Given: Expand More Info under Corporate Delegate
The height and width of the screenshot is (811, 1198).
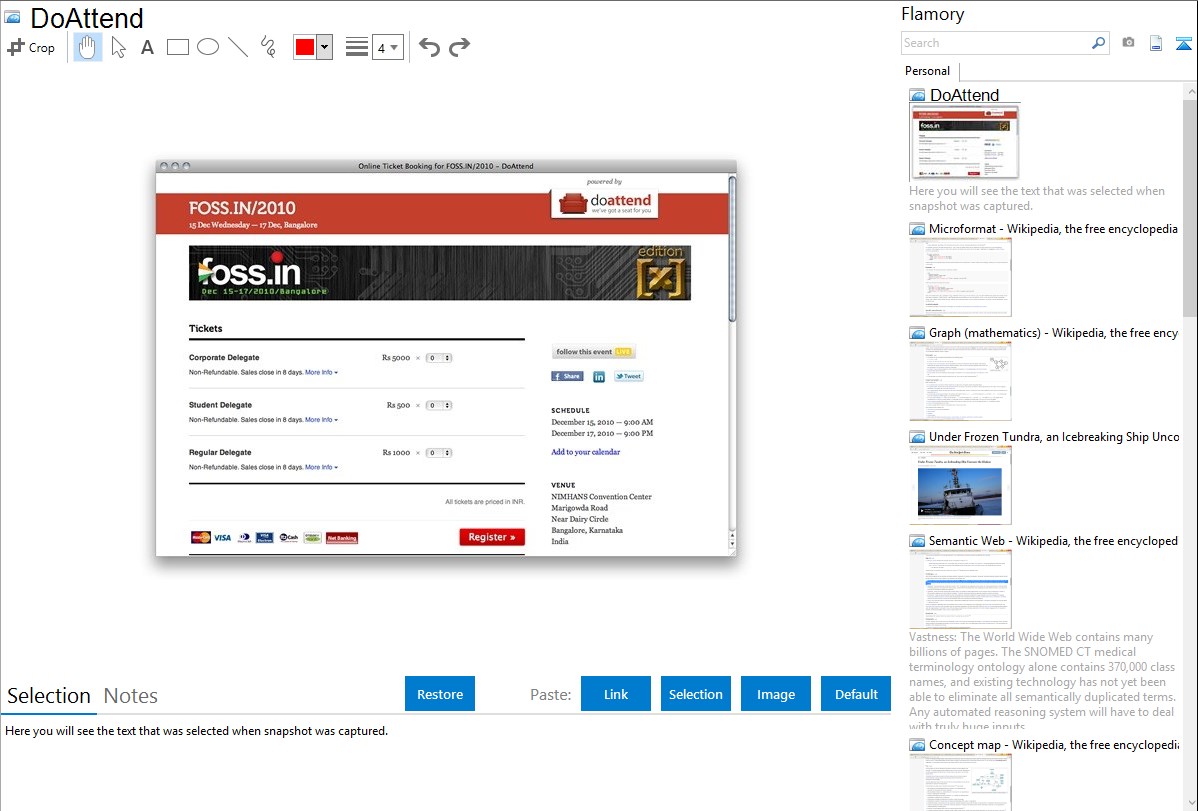Looking at the screenshot, I should pyautogui.click(x=321, y=372).
